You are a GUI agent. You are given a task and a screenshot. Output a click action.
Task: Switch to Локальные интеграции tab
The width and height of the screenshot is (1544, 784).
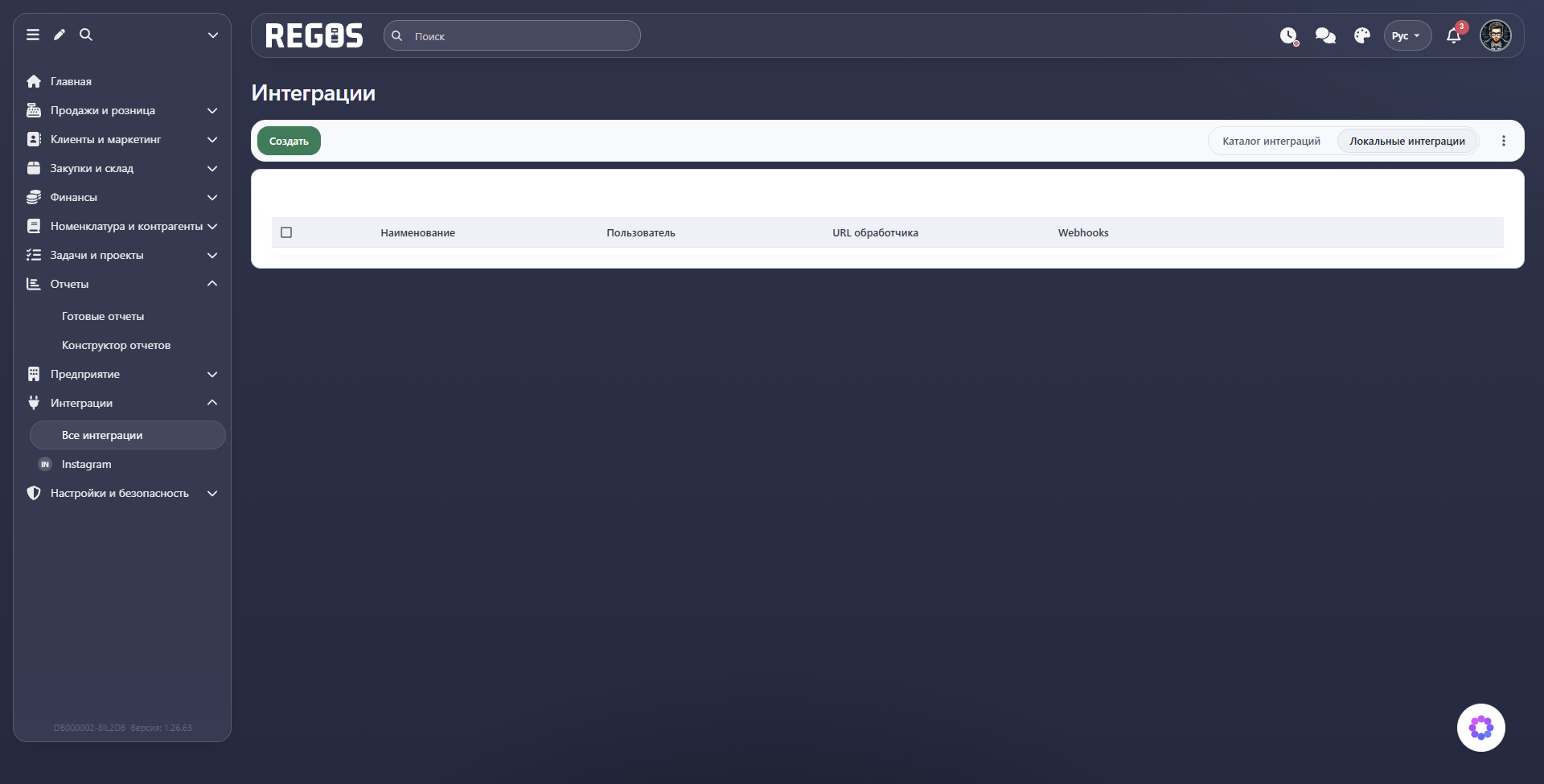(1407, 141)
